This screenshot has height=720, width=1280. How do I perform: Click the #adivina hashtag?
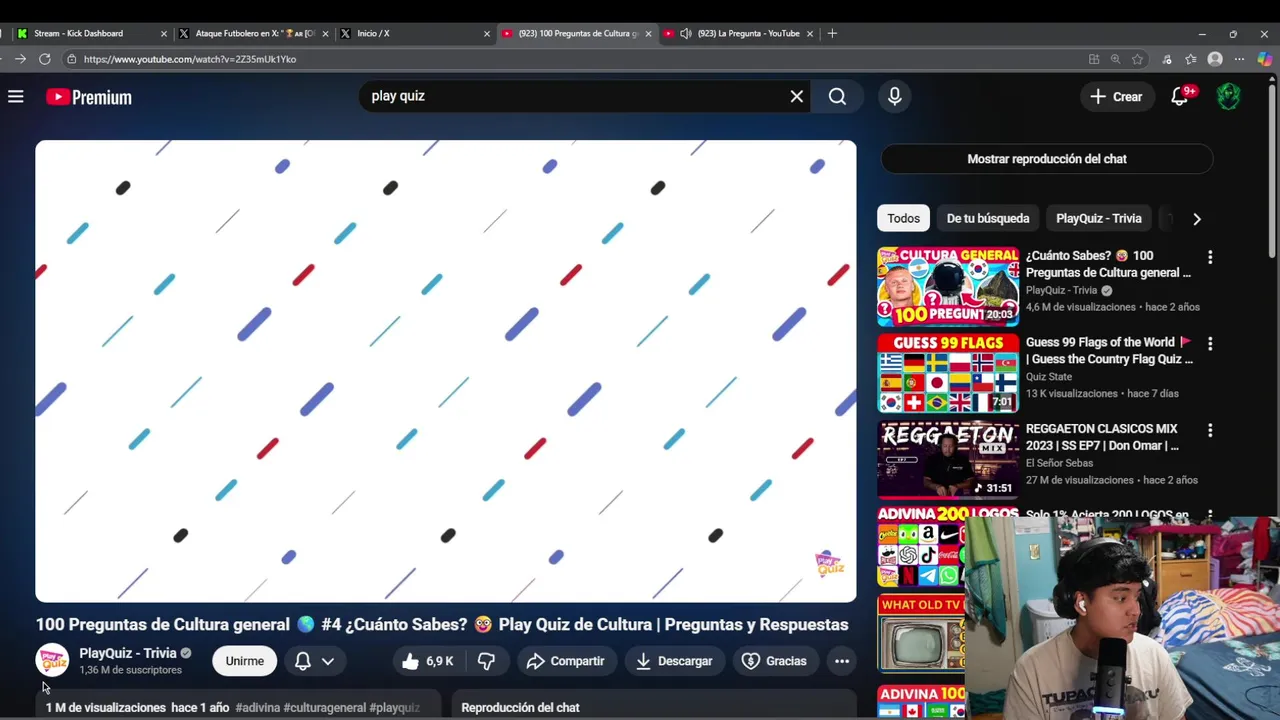pyautogui.click(x=258, y=707)
